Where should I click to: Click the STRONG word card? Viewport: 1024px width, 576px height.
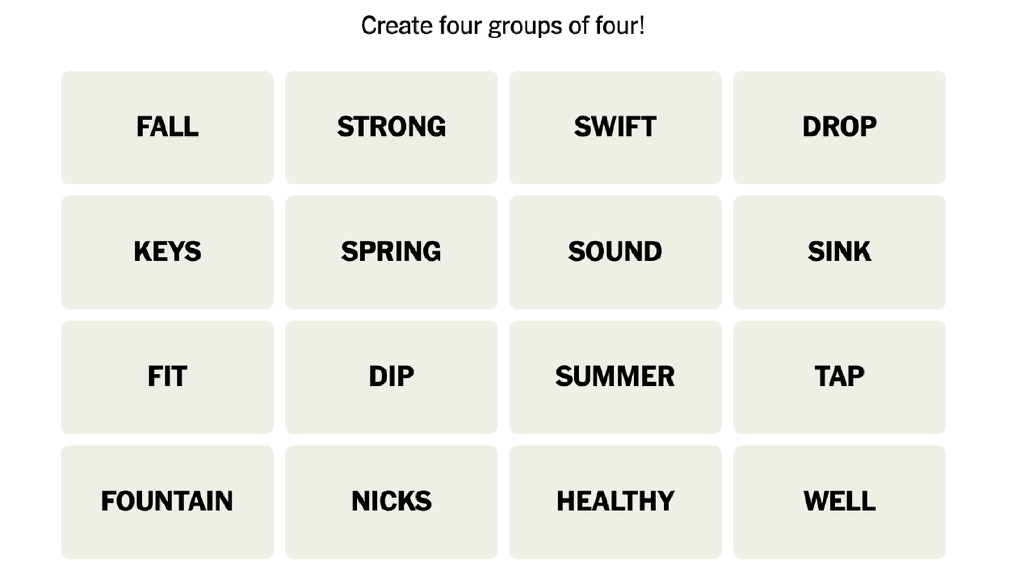[x=391, y=127]
